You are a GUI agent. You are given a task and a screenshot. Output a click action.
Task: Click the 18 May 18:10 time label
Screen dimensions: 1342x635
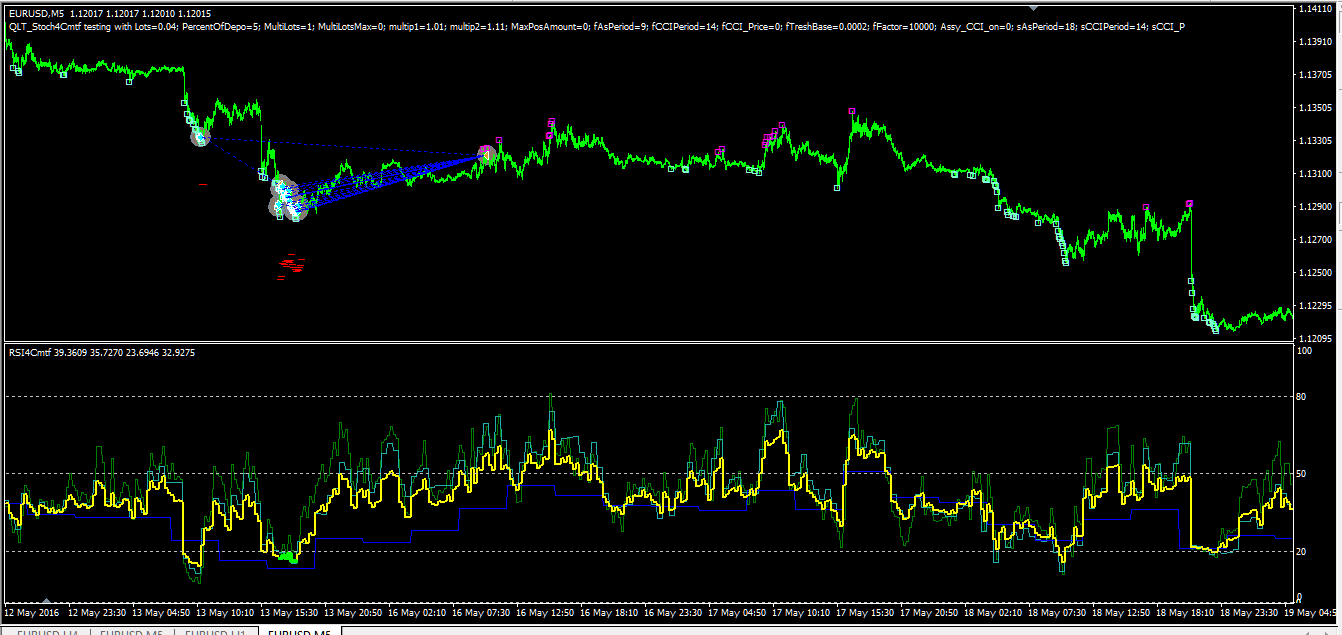point(1185,611)
